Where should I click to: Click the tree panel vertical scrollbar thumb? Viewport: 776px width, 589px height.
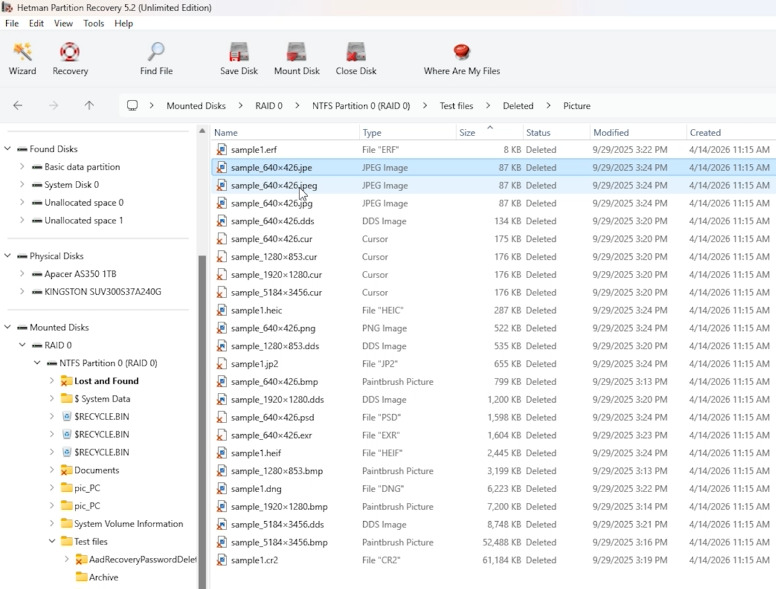(x=202, y=421)
